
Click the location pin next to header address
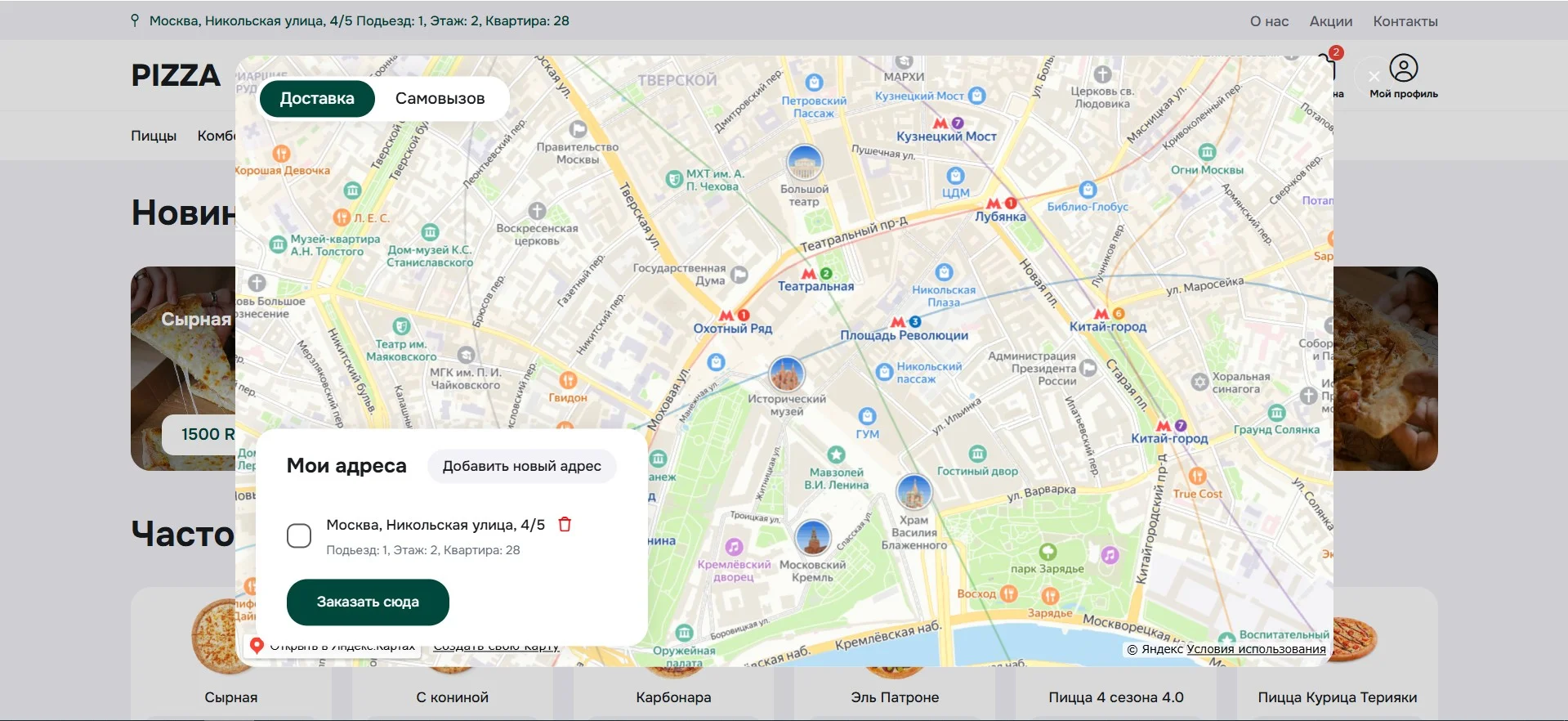135,20
